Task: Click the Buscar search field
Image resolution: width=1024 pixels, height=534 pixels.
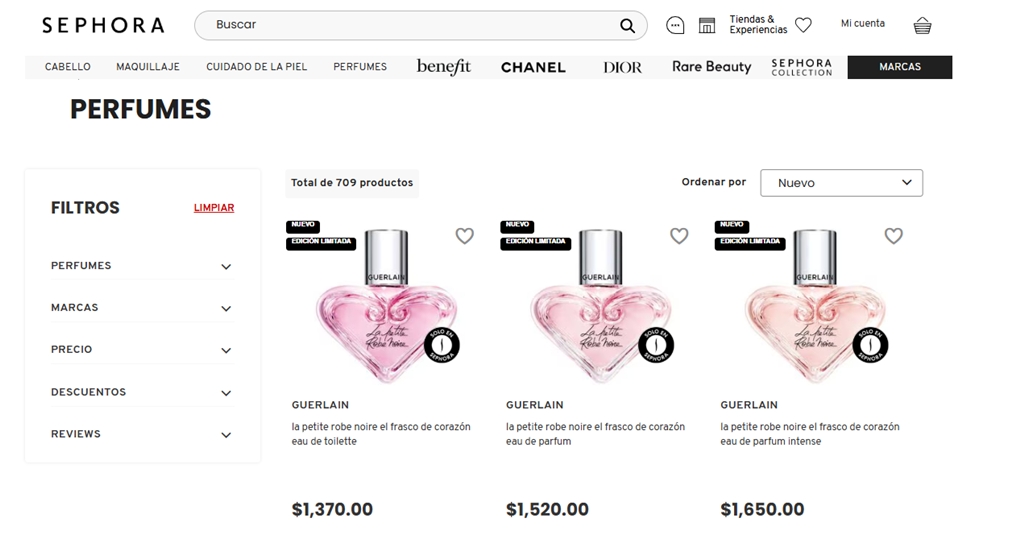Action: pos(410,25)
